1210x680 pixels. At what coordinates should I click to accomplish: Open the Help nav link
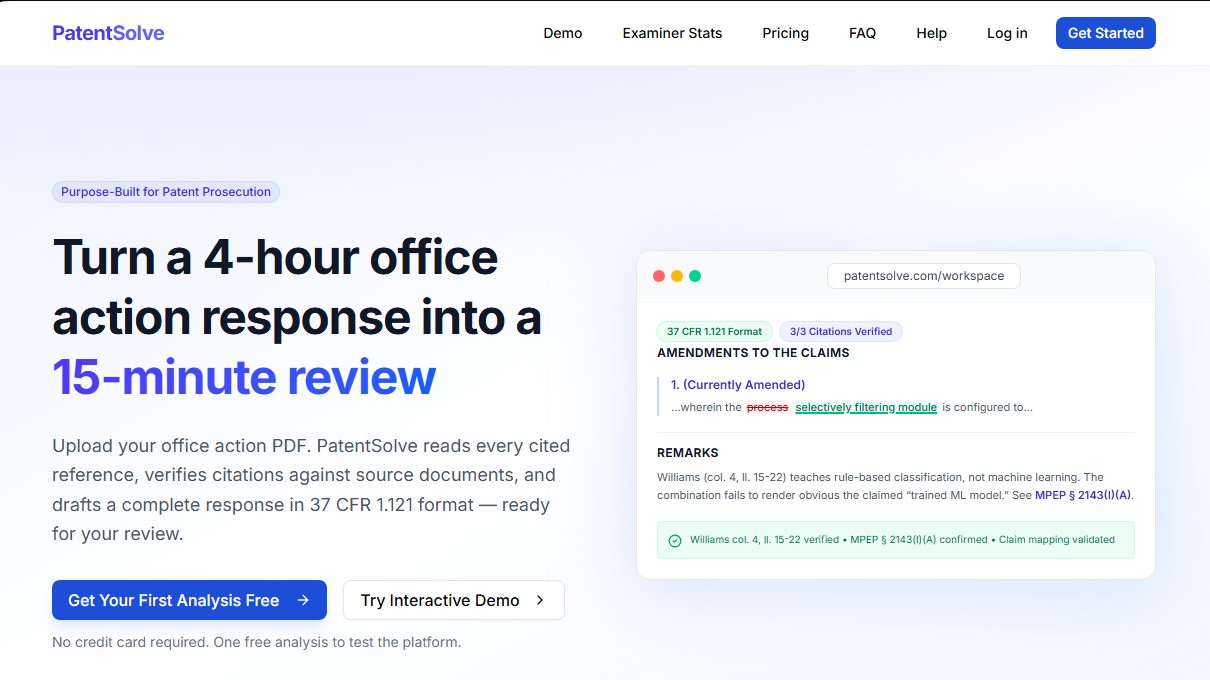click(931, 33)
